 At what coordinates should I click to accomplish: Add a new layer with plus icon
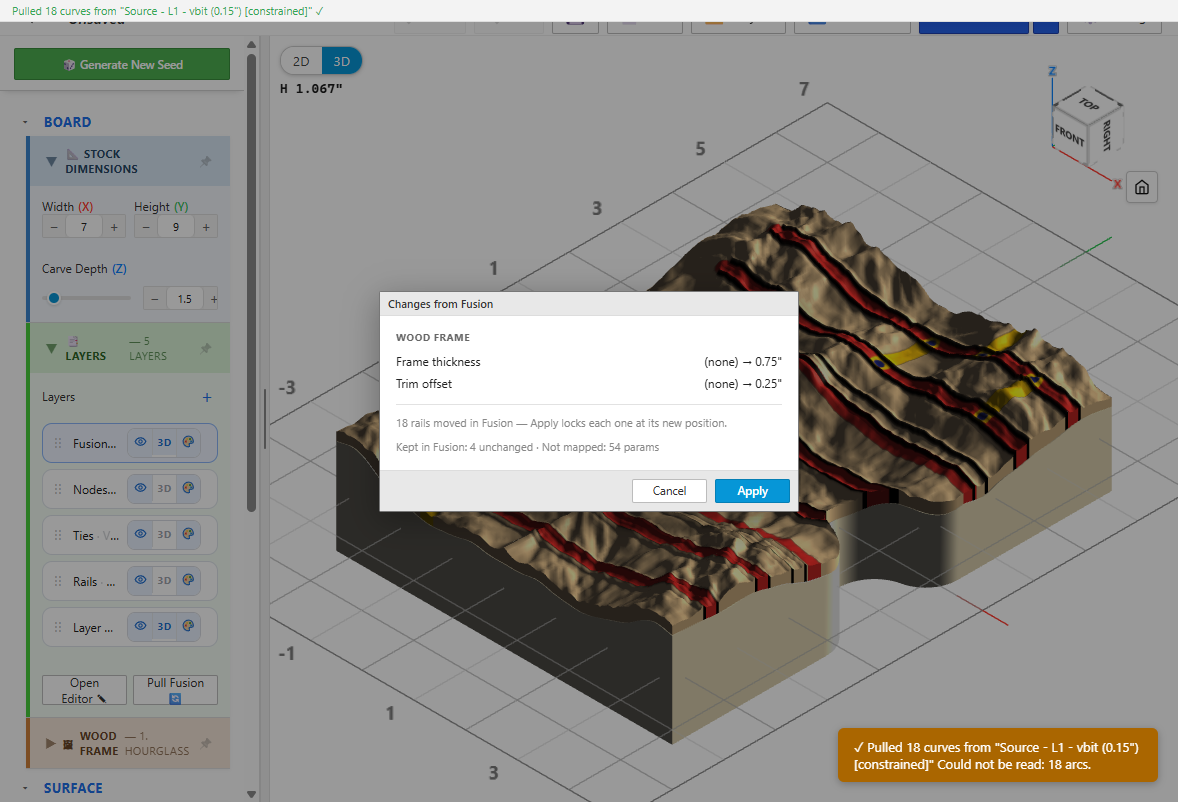(x=207, y=397)
